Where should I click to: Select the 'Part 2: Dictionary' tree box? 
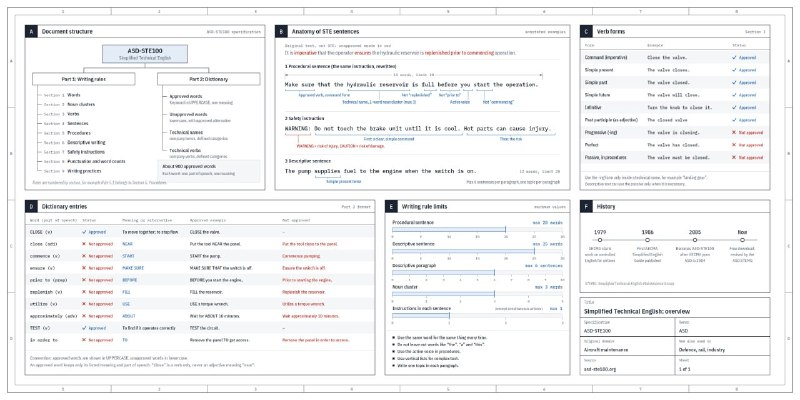tap(208, 79)
